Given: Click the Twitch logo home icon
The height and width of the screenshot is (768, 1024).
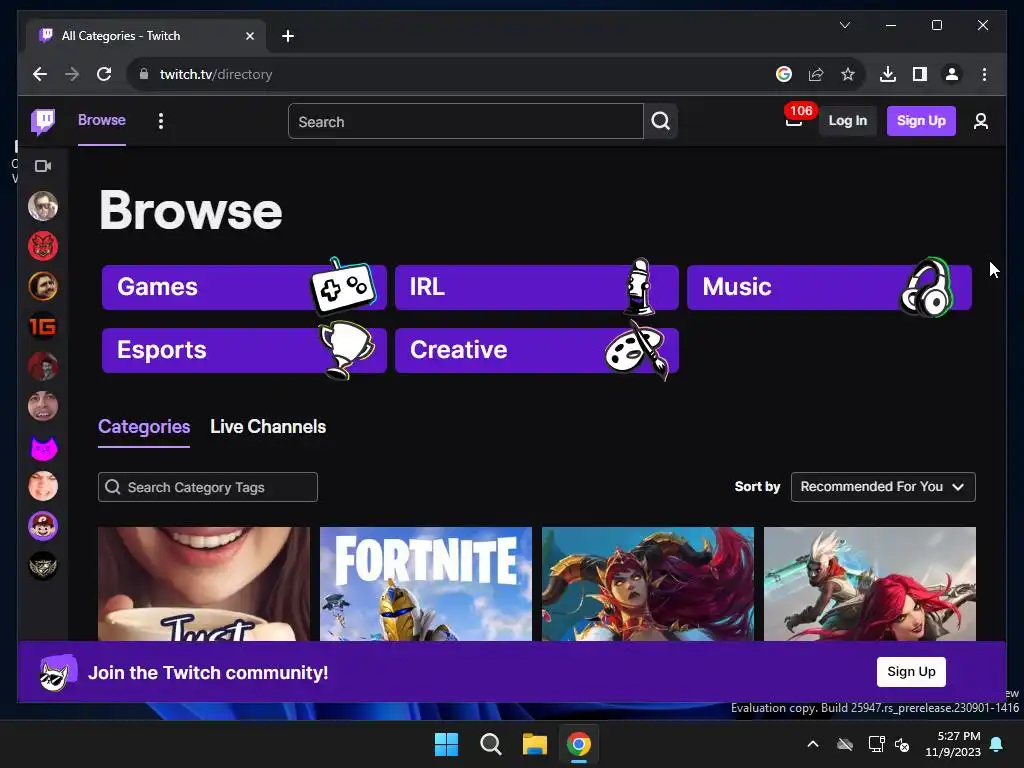Looking at the screenshot, I should click(x=43, y=121).
